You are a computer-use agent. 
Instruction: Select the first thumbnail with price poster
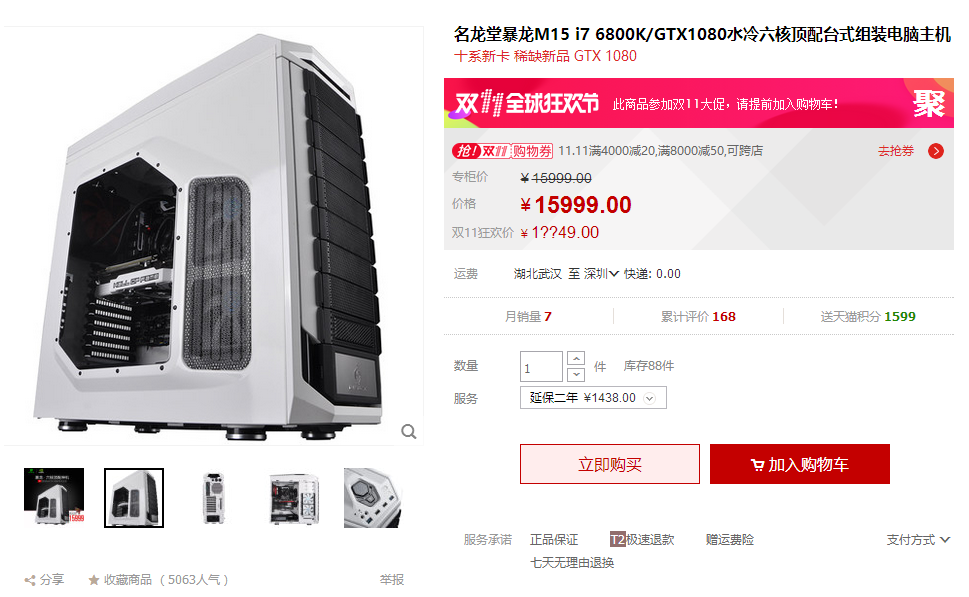pos(54,497)
